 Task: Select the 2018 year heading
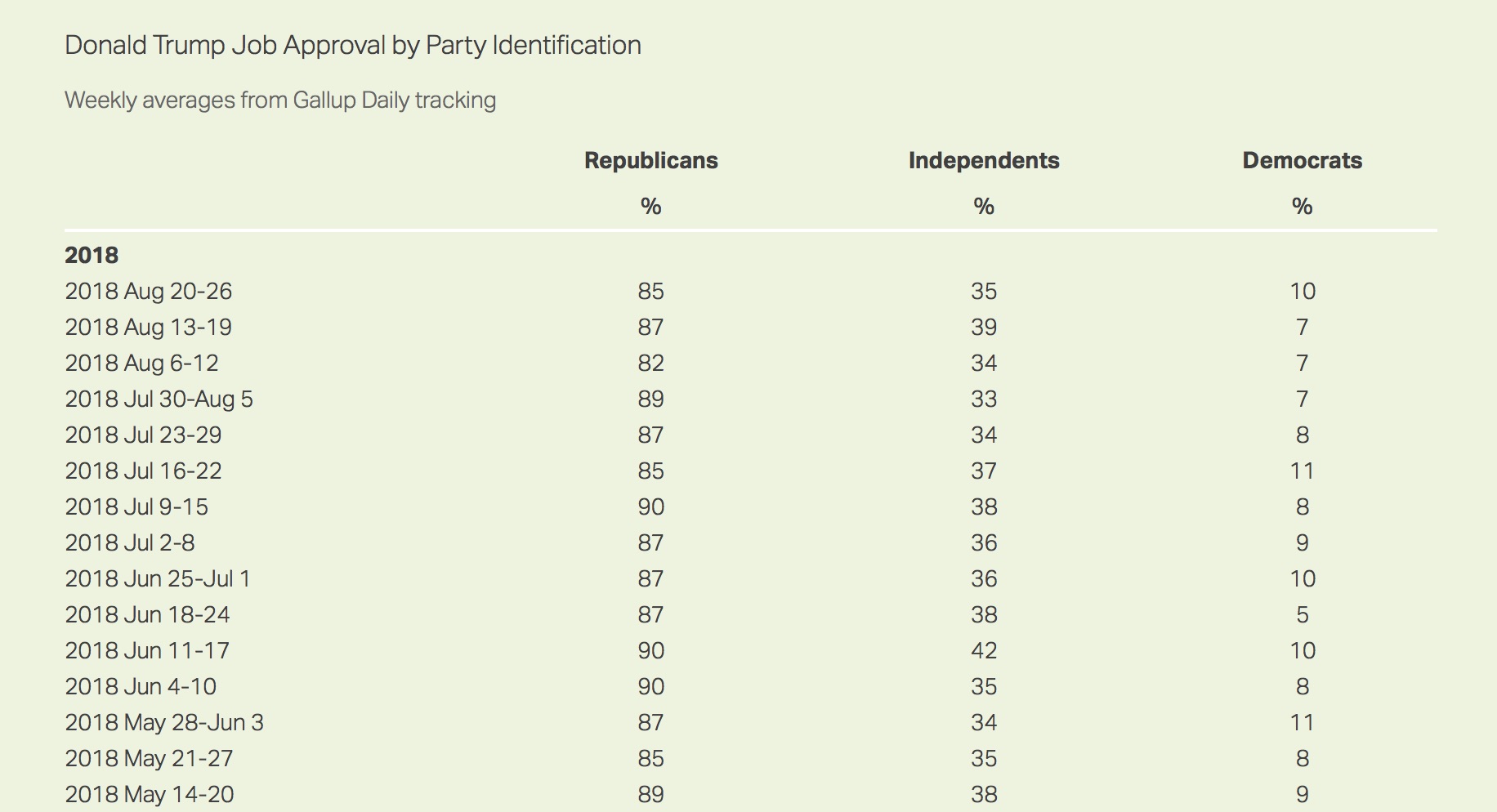(x=92, y=255)
